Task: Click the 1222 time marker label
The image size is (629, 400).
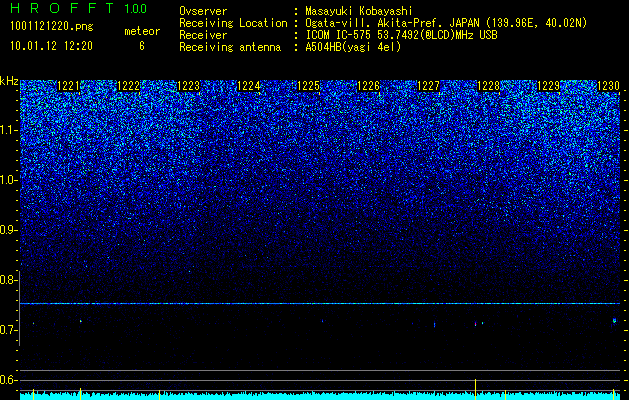Action: (x=128, y=86)
